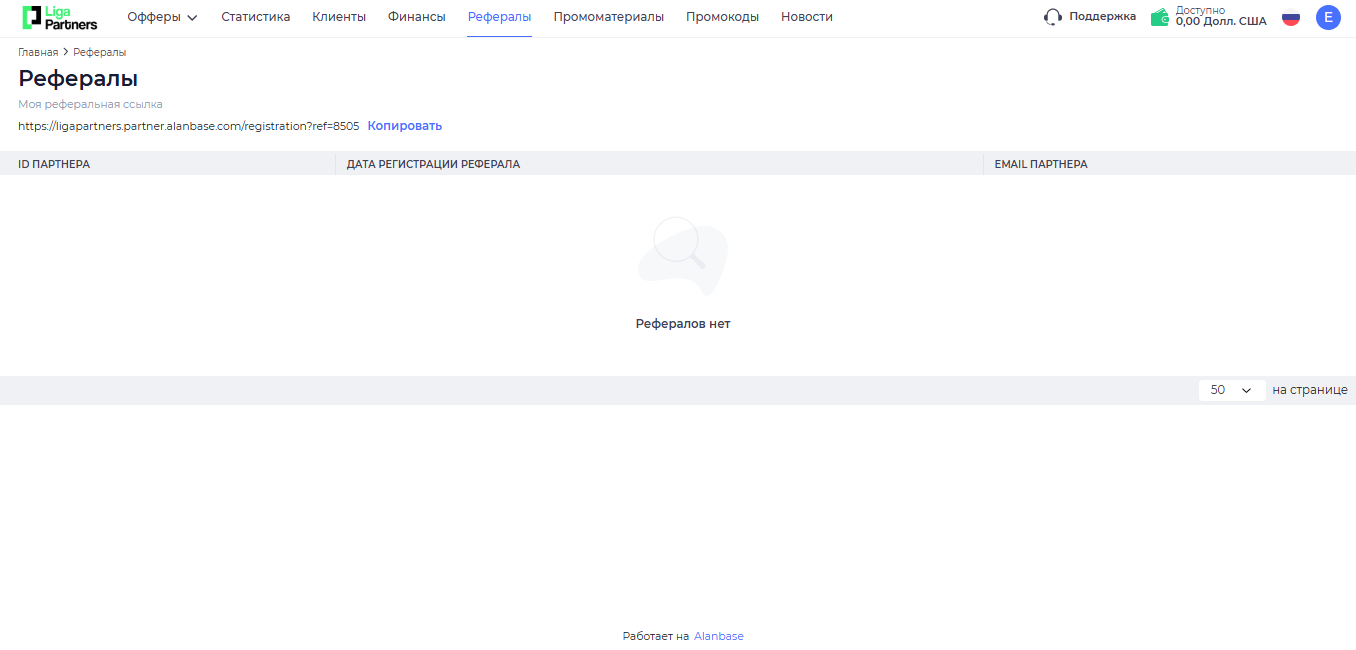Open the Промокоды section
The height and width of the screenshot is (650, 1356).
click(723, 17)
